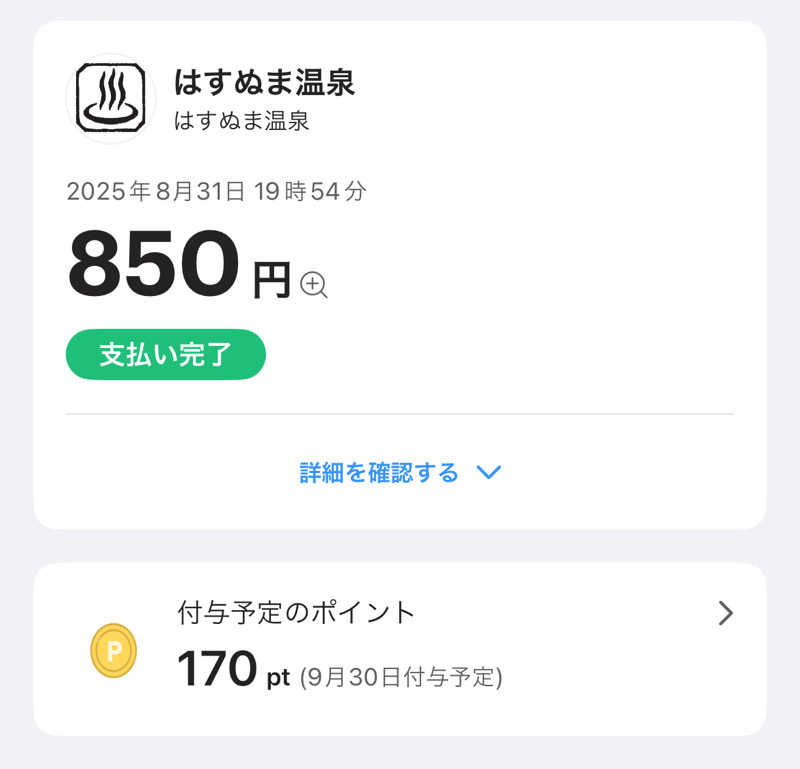Click the (9月30日付与予定) date note

point(401,677)
